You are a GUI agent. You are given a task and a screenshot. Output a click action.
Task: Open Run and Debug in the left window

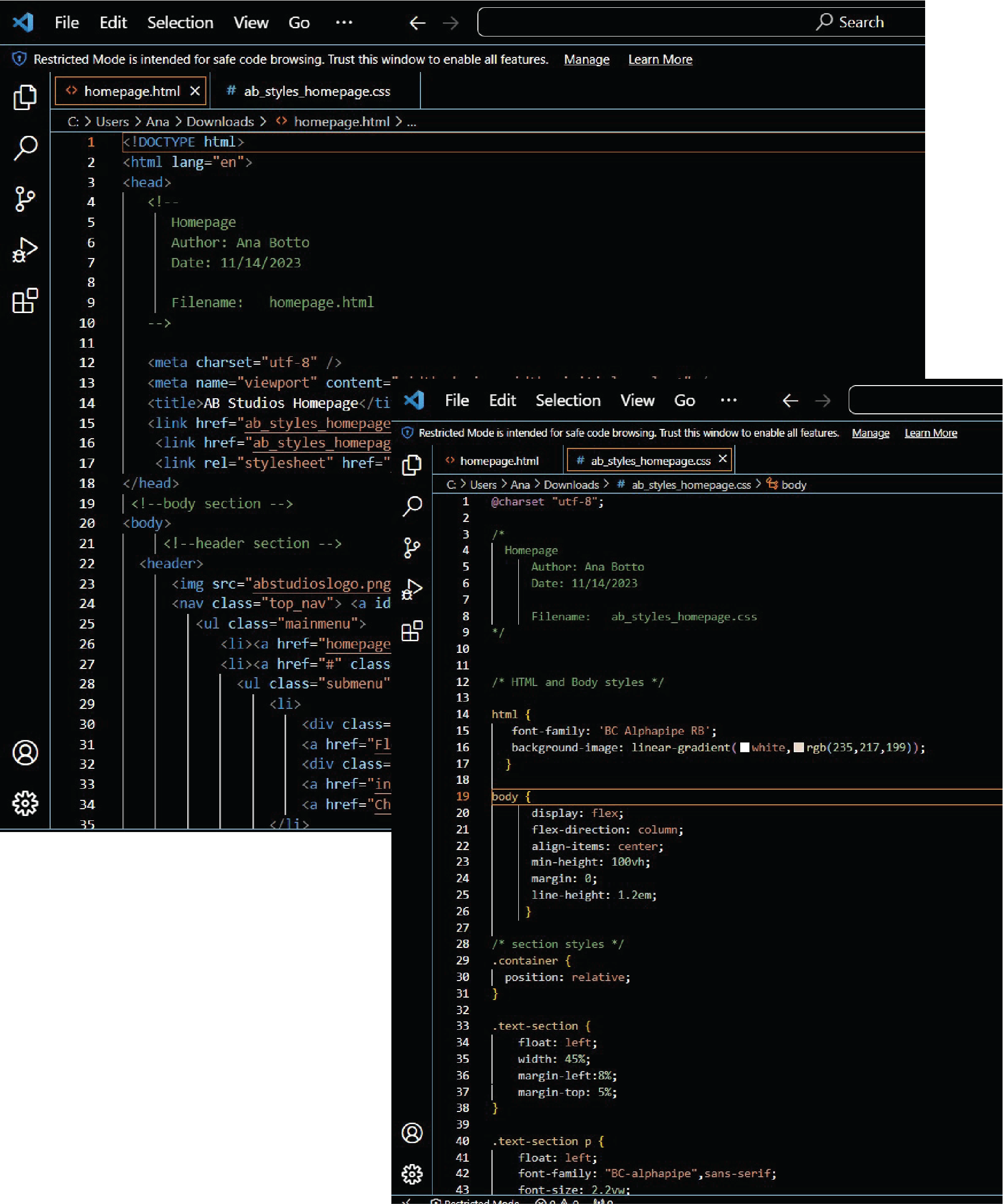pyautogui.click(x=25, y=250)
